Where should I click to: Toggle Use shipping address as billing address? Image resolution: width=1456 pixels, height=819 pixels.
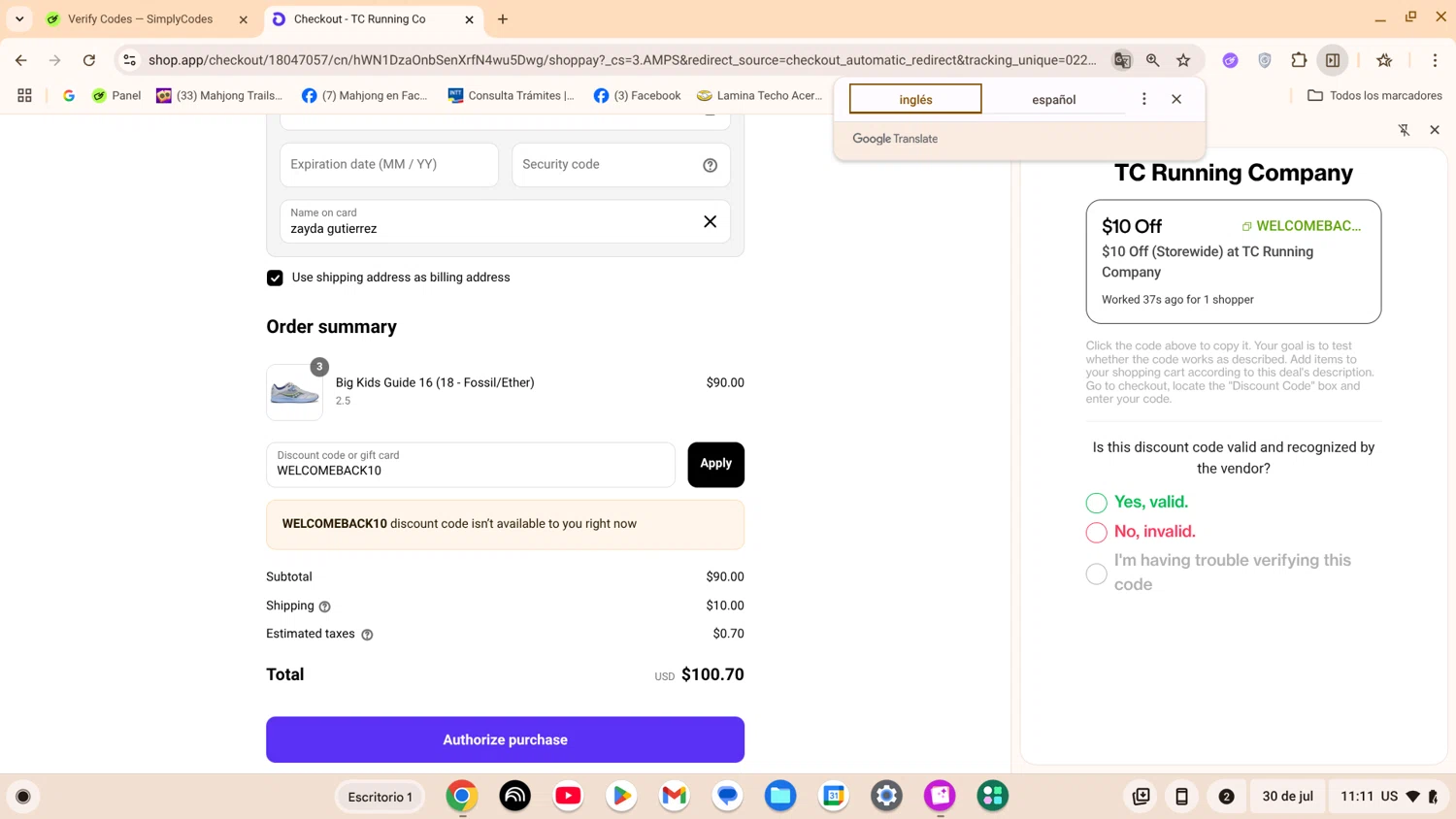[x=275, y=278]
